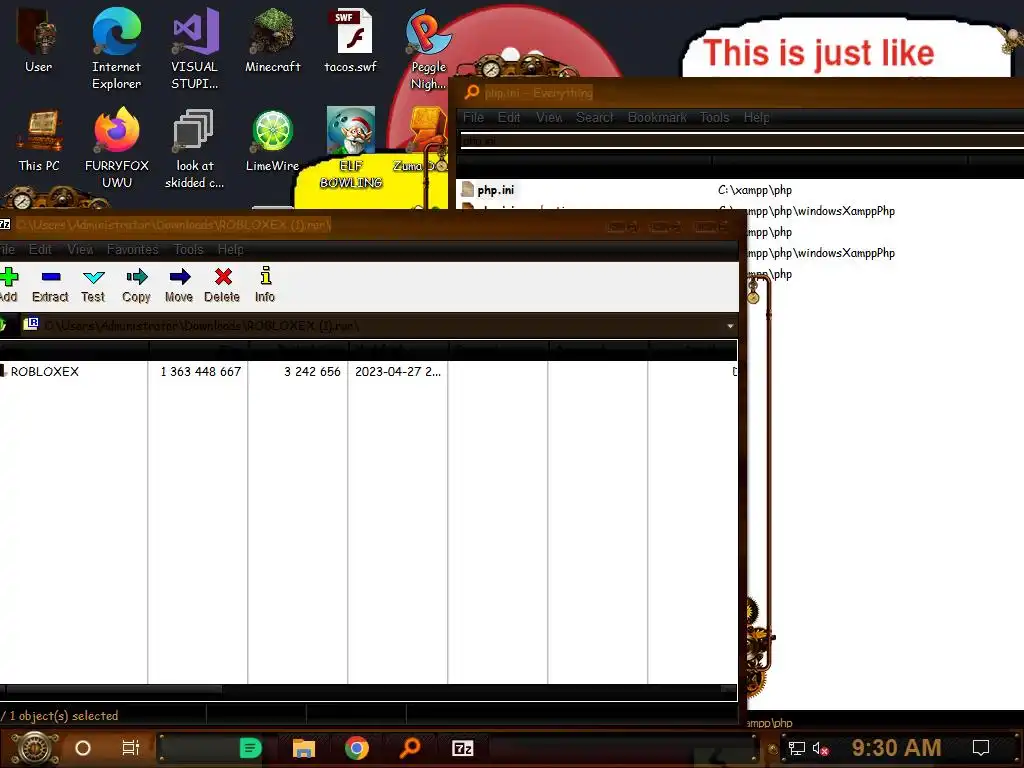Select the User desktop icon
This screenshot has width=1024, height=768.
pyautogui.click(x=39, y=40)
